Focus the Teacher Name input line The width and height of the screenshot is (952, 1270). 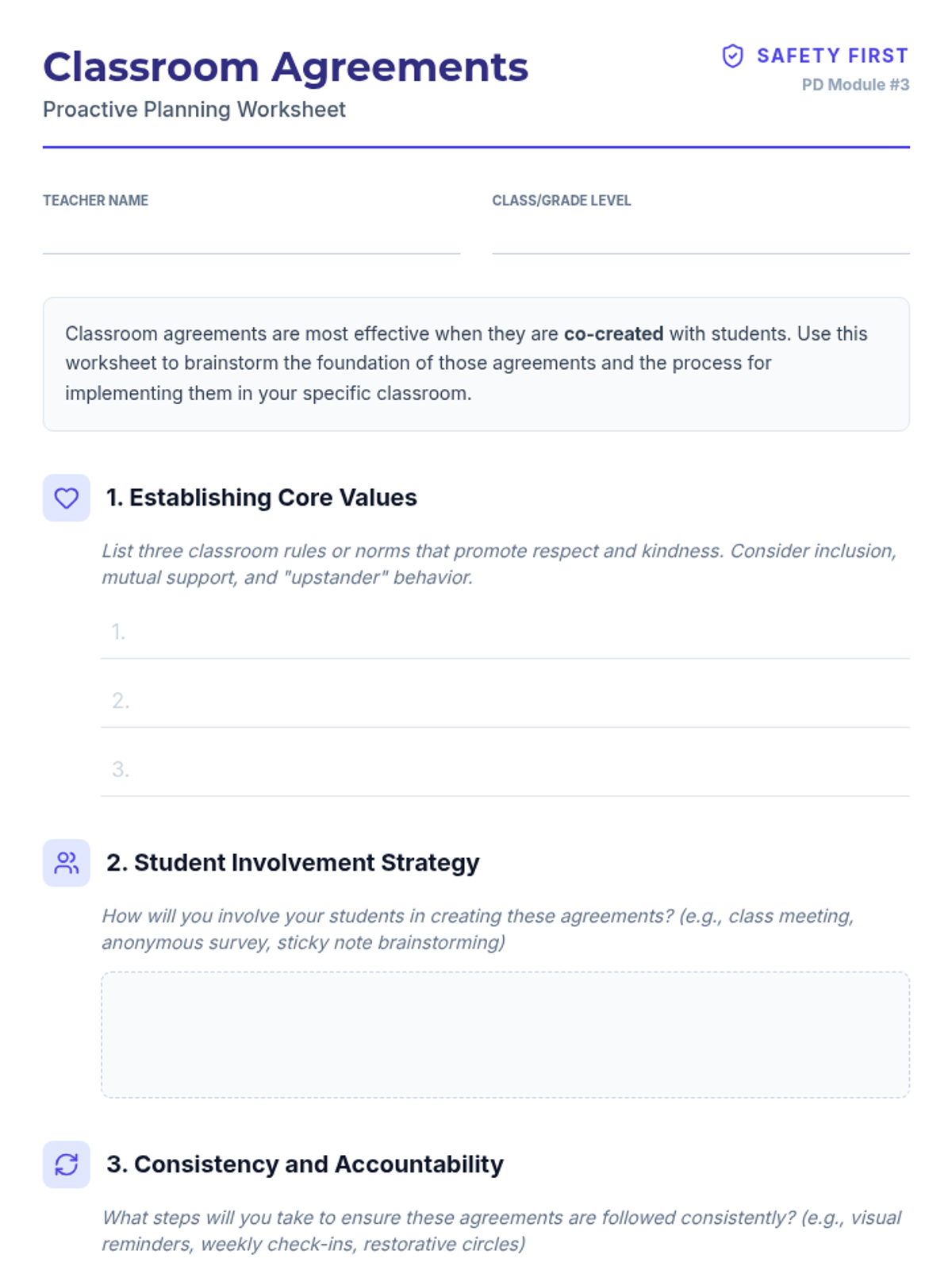251,237
